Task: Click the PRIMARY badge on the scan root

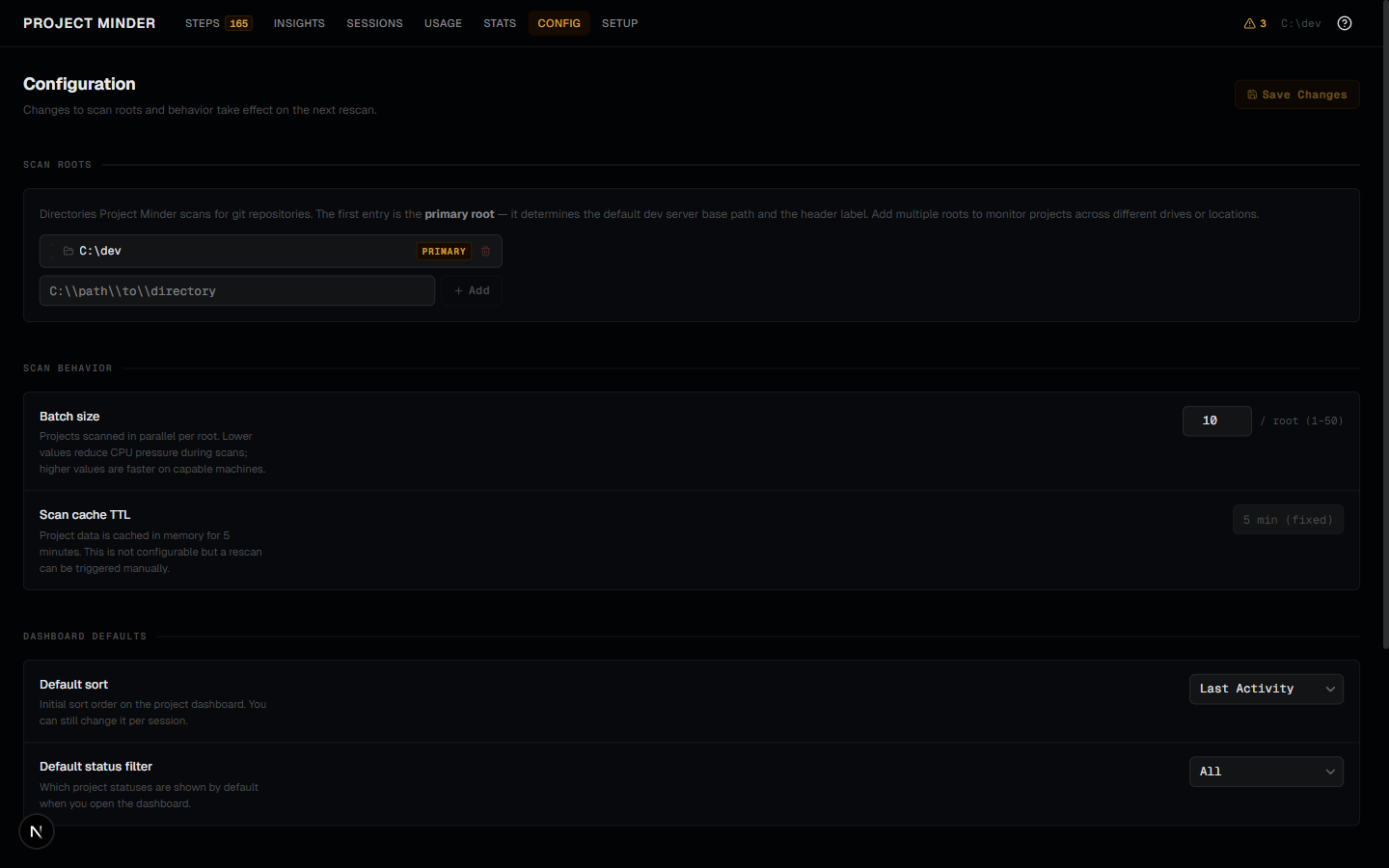Action: 443,251
